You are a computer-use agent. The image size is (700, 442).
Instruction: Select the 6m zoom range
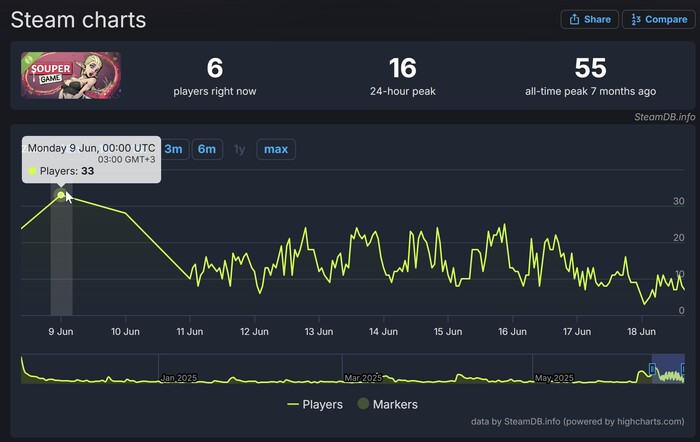[x=207, y=149]
